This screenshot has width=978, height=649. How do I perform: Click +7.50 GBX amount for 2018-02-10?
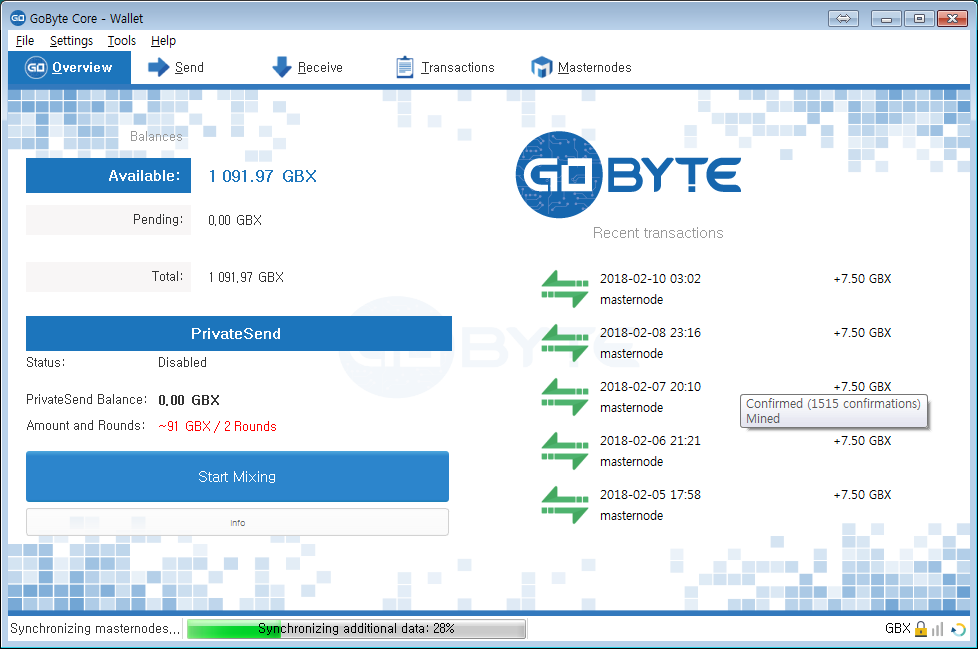(x=863, y=279)
